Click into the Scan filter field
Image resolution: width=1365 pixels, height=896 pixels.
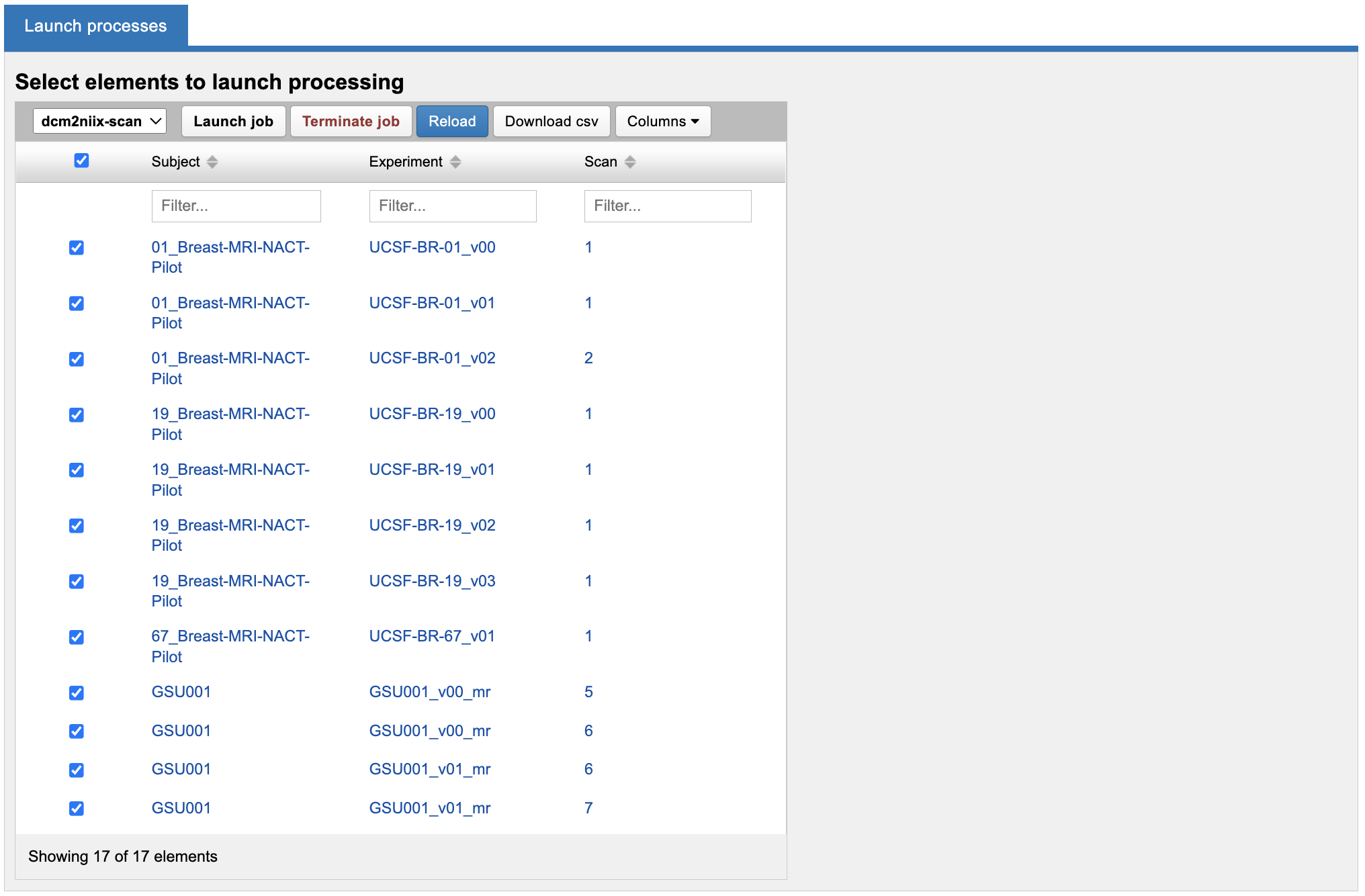pyautogui.click(x=667, y=206)
